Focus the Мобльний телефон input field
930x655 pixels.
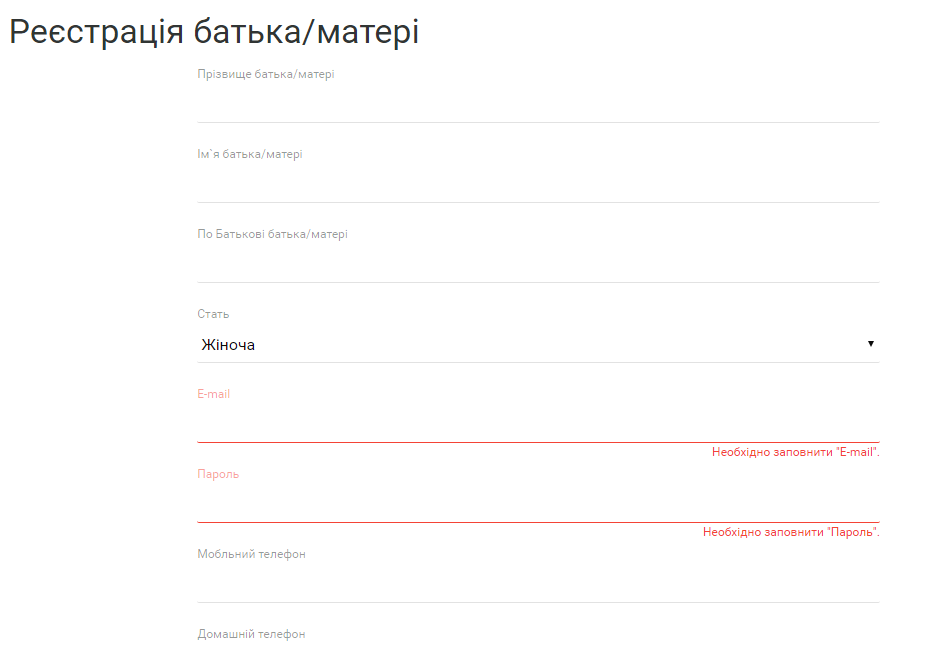538,585
